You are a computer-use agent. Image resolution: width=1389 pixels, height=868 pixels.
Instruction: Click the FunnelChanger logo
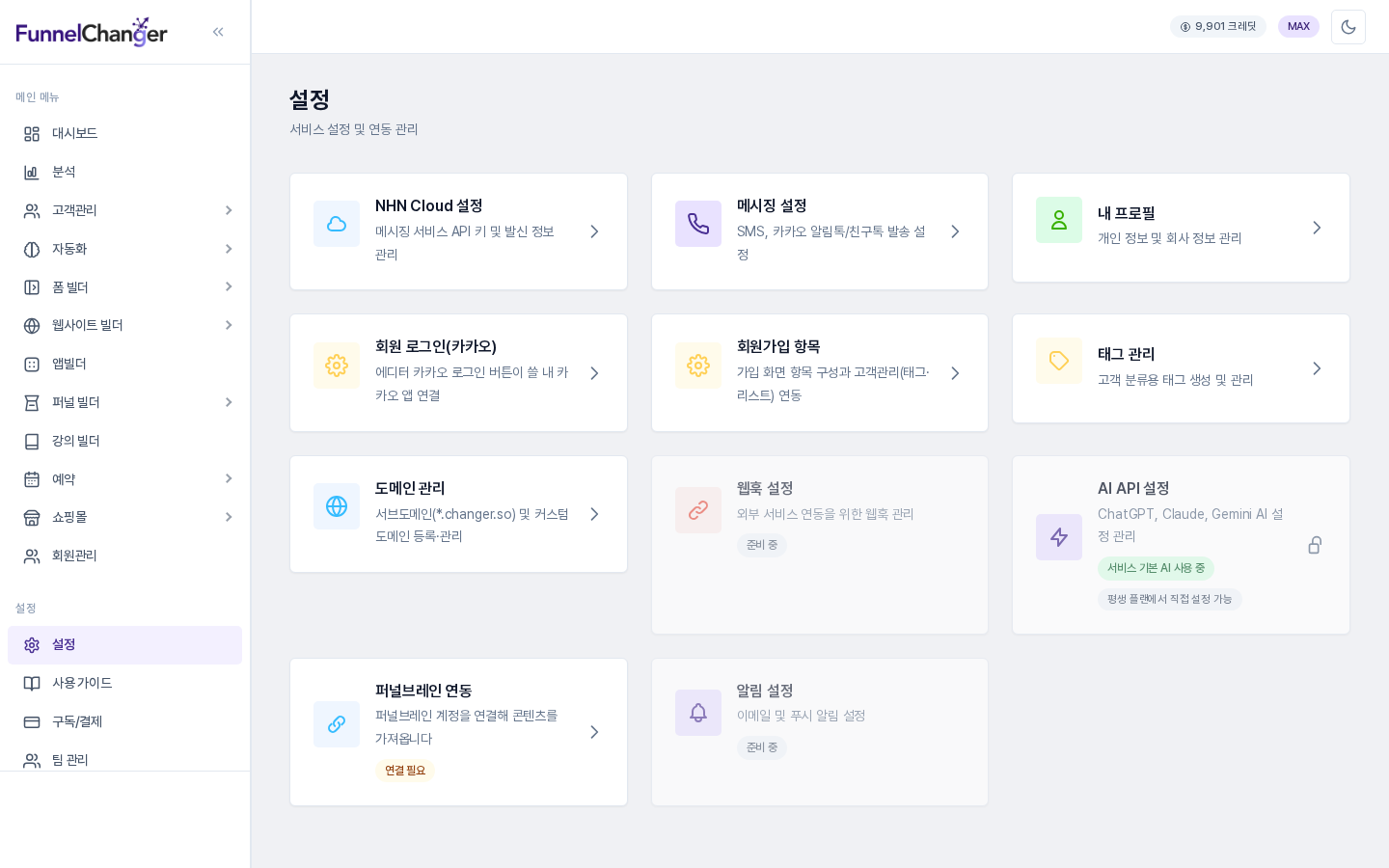(92, 32)
